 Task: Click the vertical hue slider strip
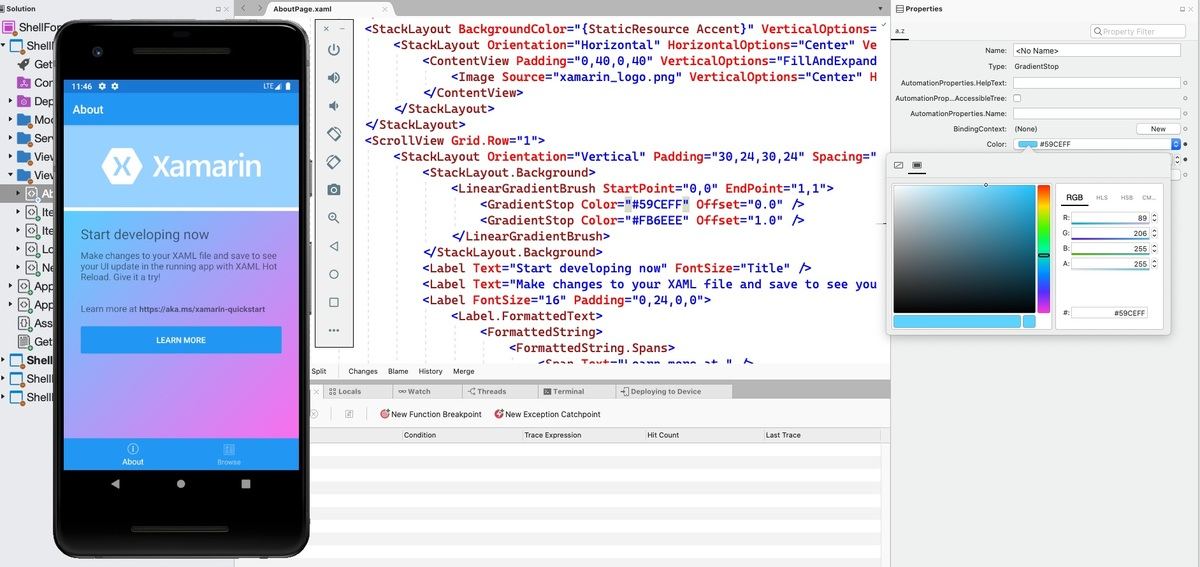click(x=1043, y=249)
